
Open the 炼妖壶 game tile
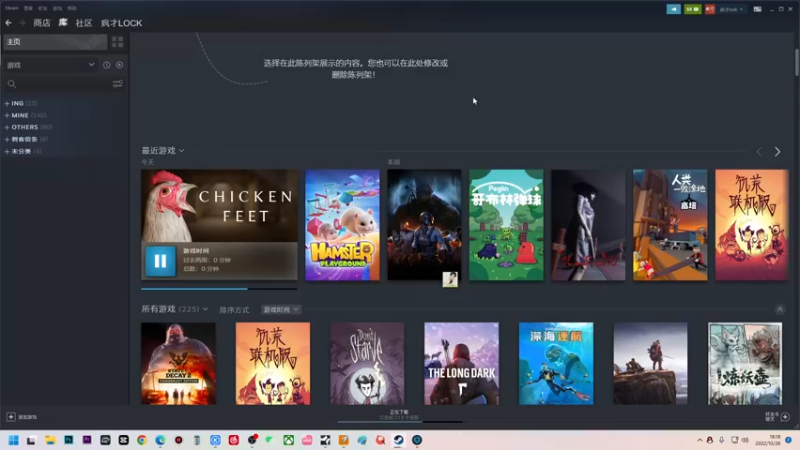745,363
